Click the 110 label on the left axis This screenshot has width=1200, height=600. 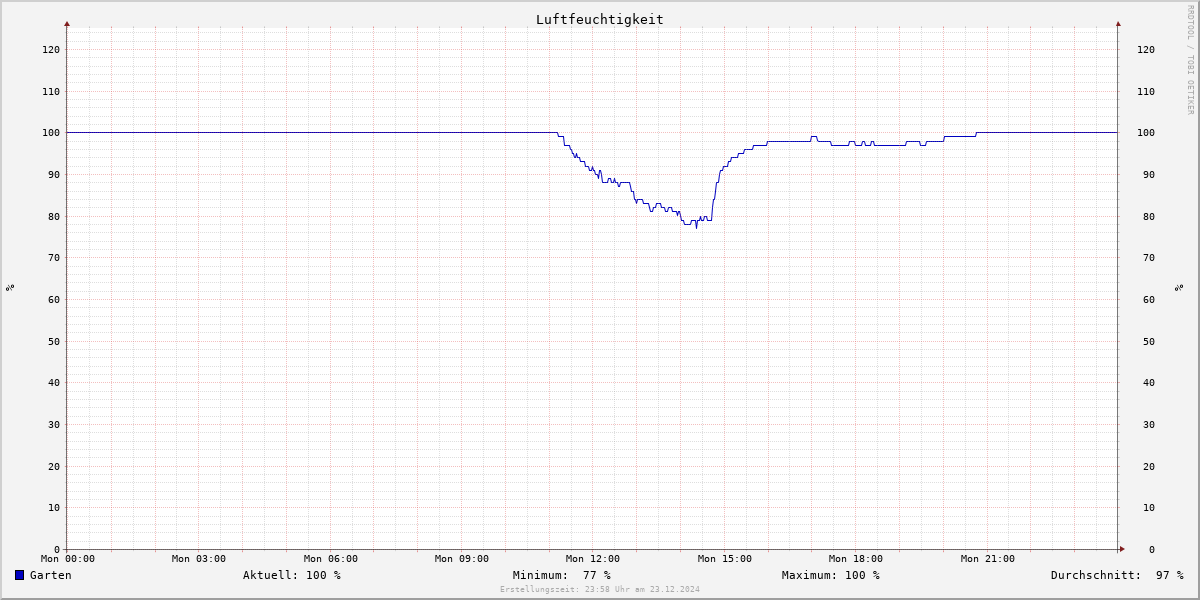[x=51, y=91]
